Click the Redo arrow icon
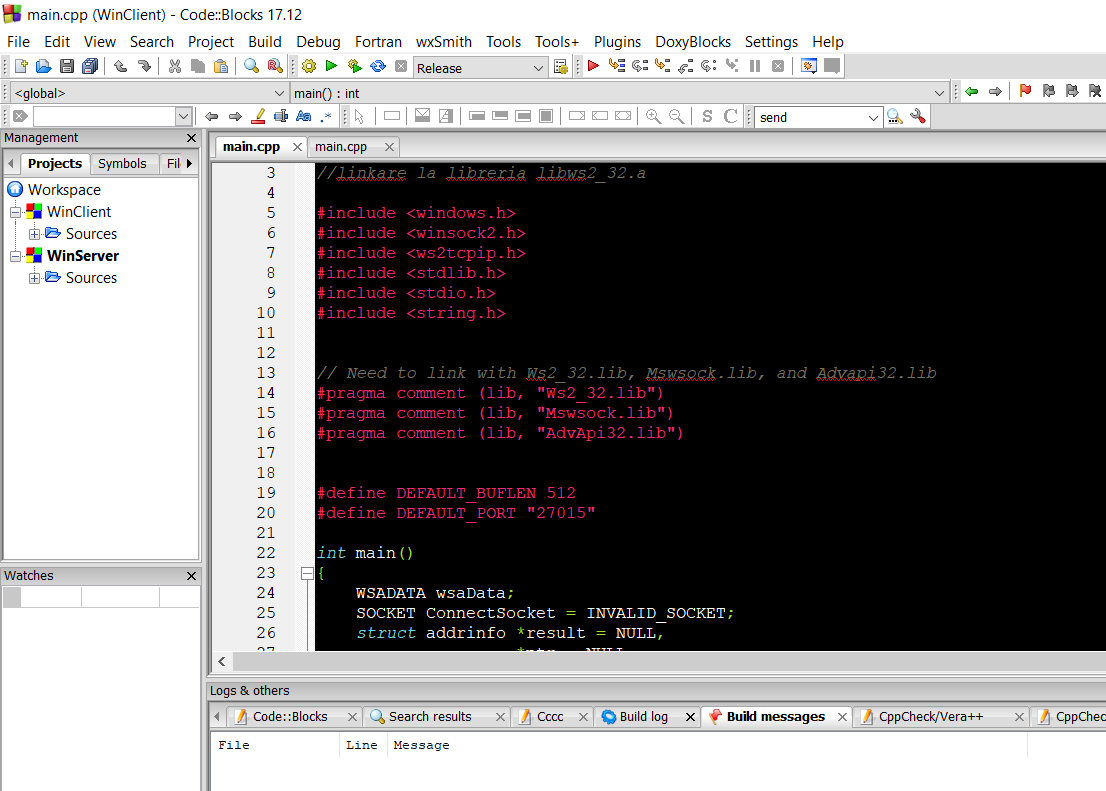The image size is (1106, 791). [x=144, y=66]
